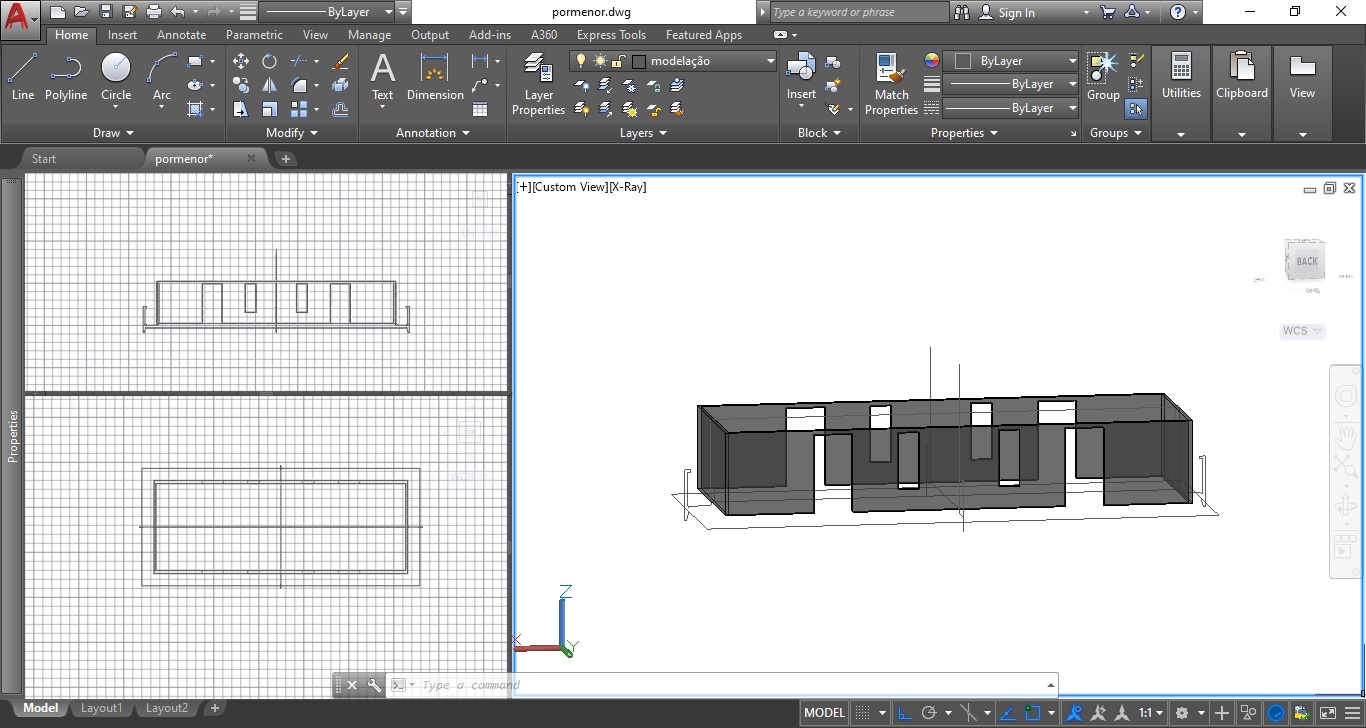Click the keyword search field
The width and height of the screenshot is (1366, 728).
(859, 12)
